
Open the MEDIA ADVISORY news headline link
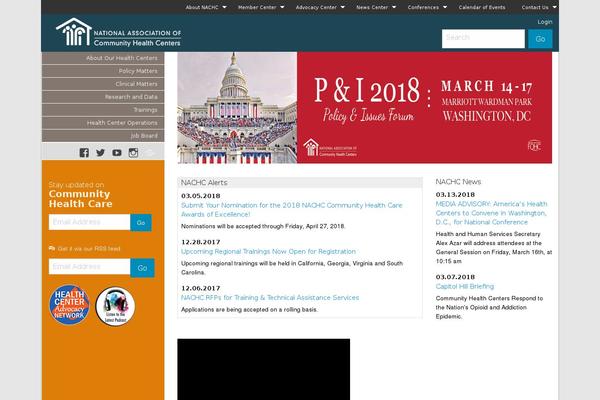[x=491, y=213]
